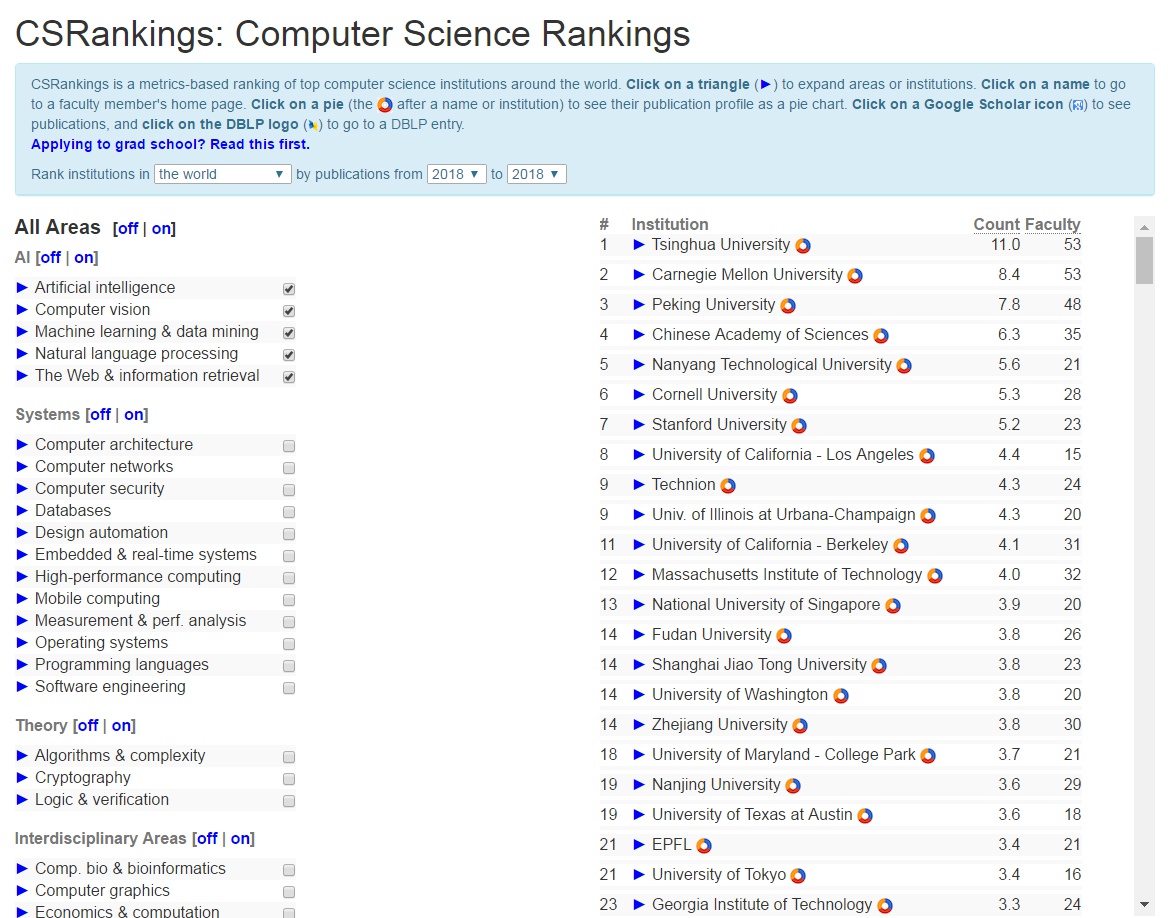Enable Operating systems checkbox
The width and height of the screenshot is (1169, 918).
(x=289, y=644)
